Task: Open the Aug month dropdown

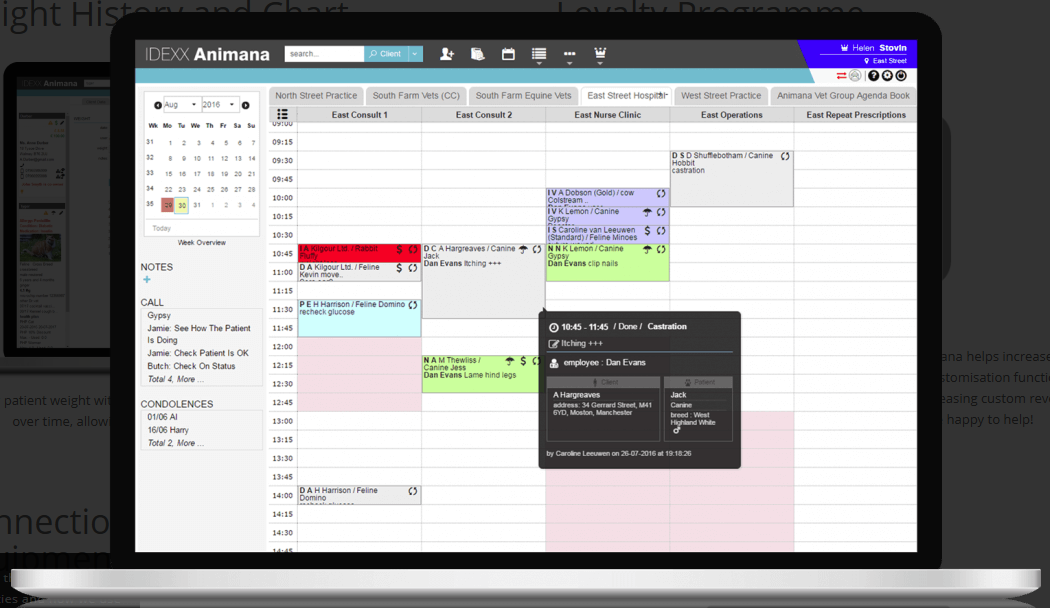Action: click(x=180, y=104)
